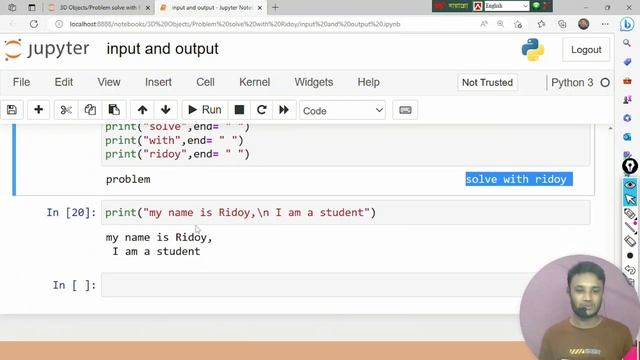Click the 'I am a student' output line
640x360 pixels.
(156, 251)
